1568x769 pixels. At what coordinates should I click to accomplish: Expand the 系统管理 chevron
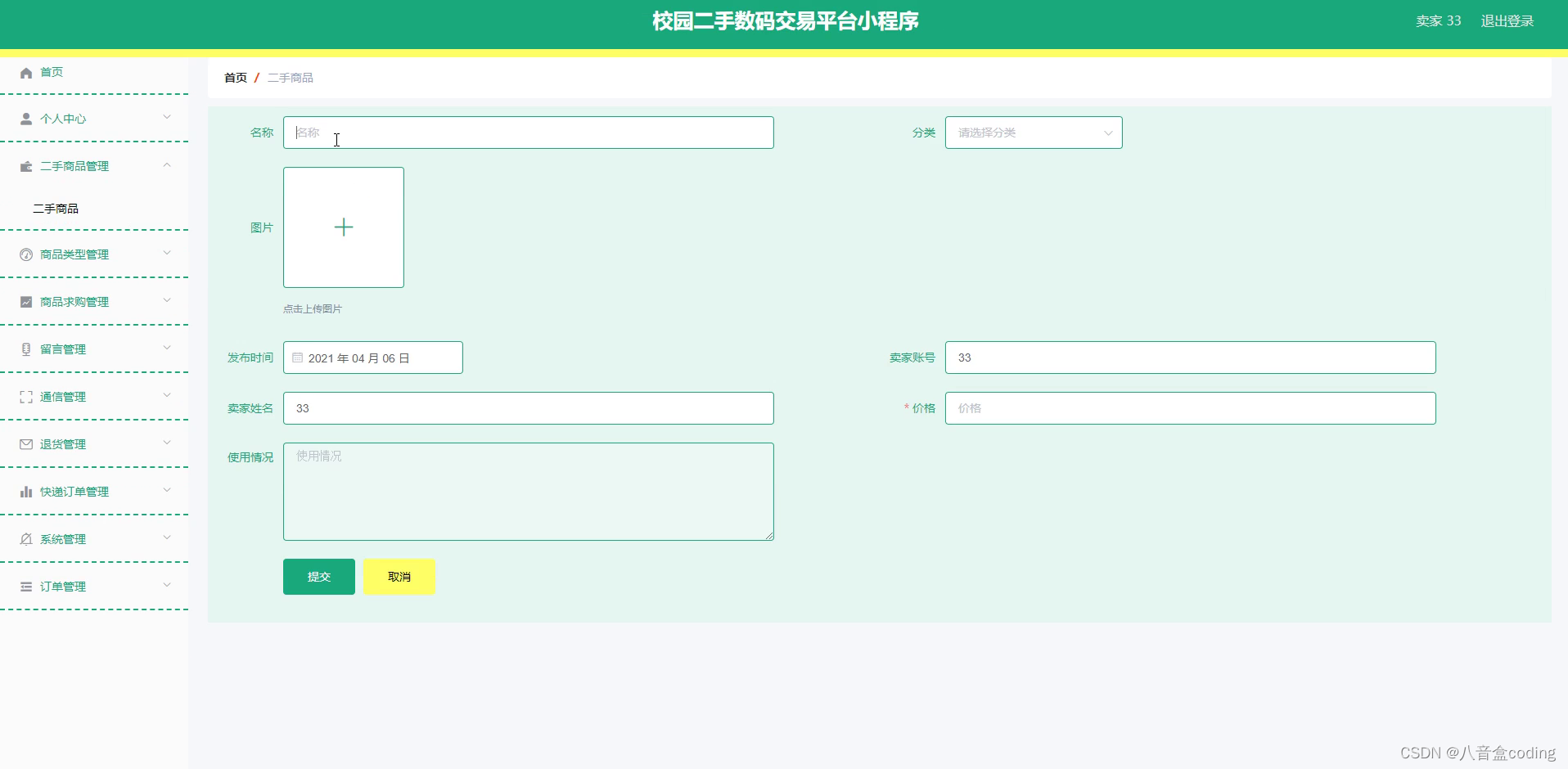[167, 538]
